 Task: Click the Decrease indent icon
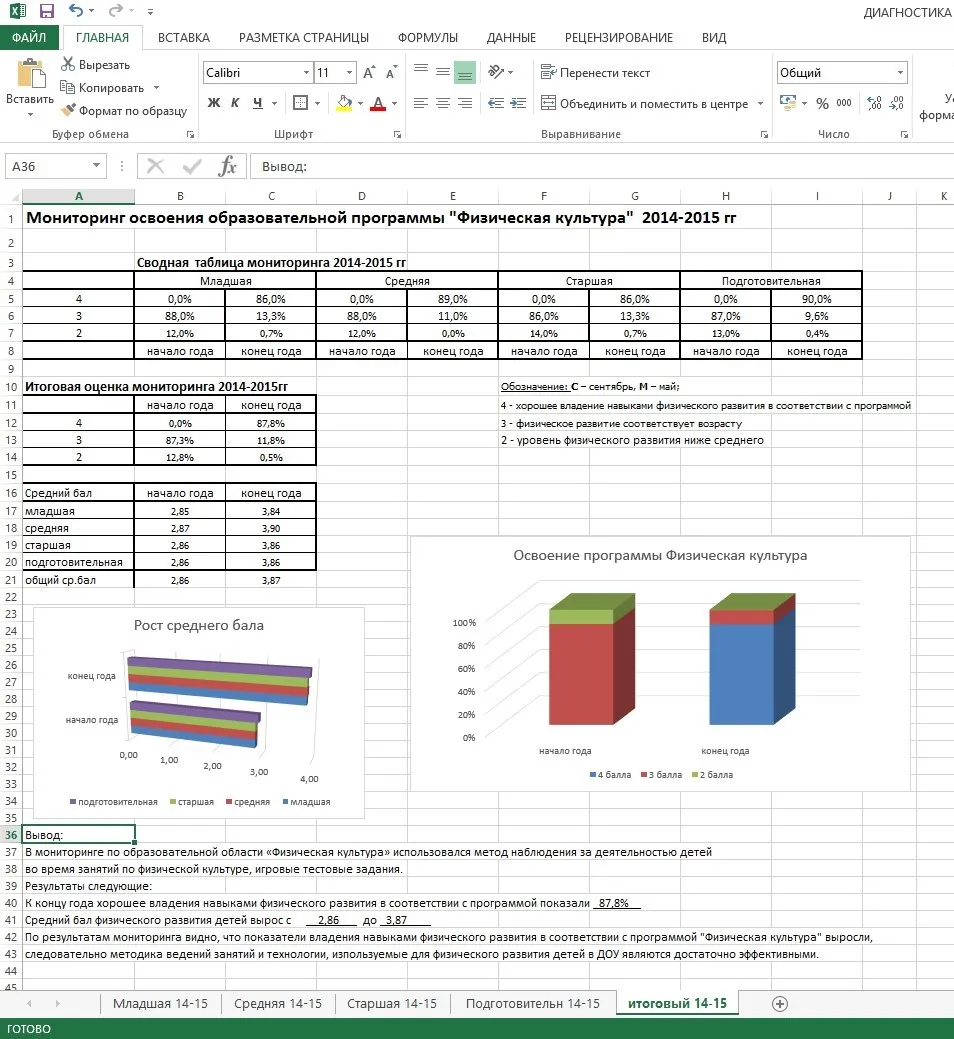tap(496, 103)
